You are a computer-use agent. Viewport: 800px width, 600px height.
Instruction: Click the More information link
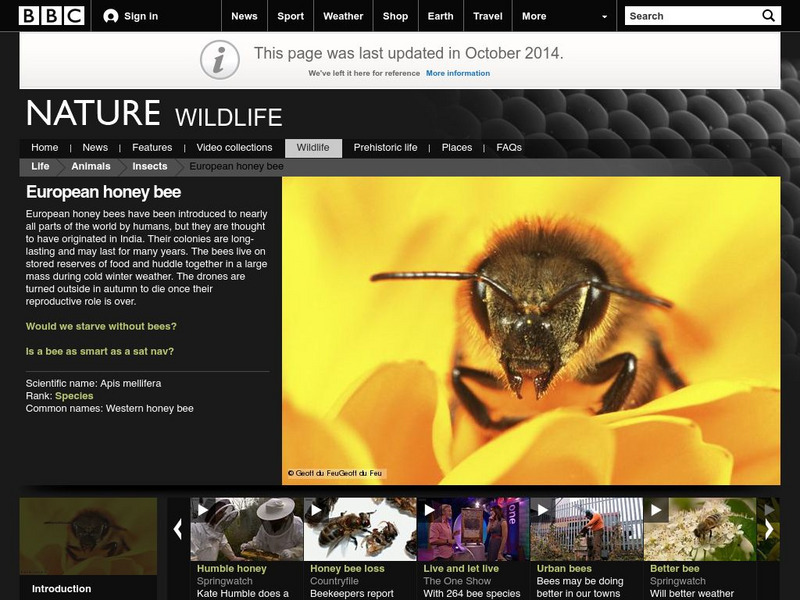456,72
